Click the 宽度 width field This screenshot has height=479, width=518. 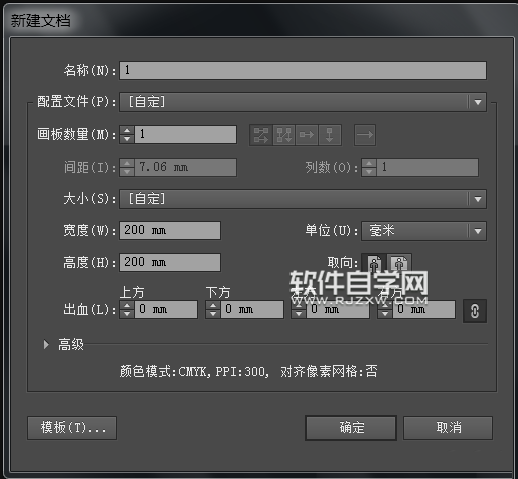(x=170, y=230)
